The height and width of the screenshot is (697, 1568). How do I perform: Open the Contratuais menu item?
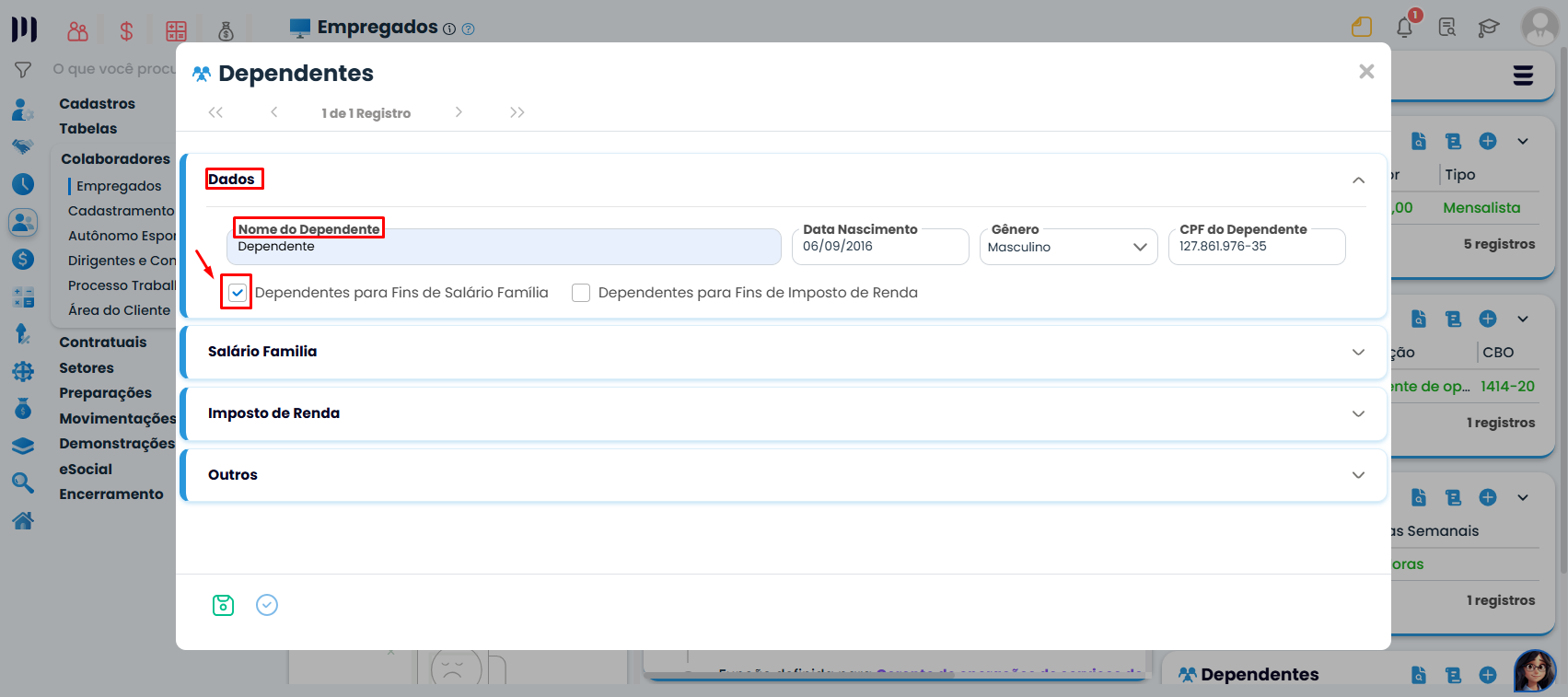tap(102, 343)
